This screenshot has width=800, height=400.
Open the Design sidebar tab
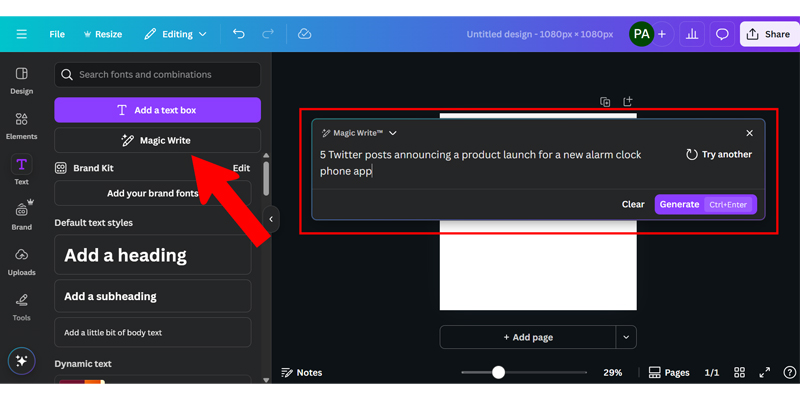(x=21, y=81)
